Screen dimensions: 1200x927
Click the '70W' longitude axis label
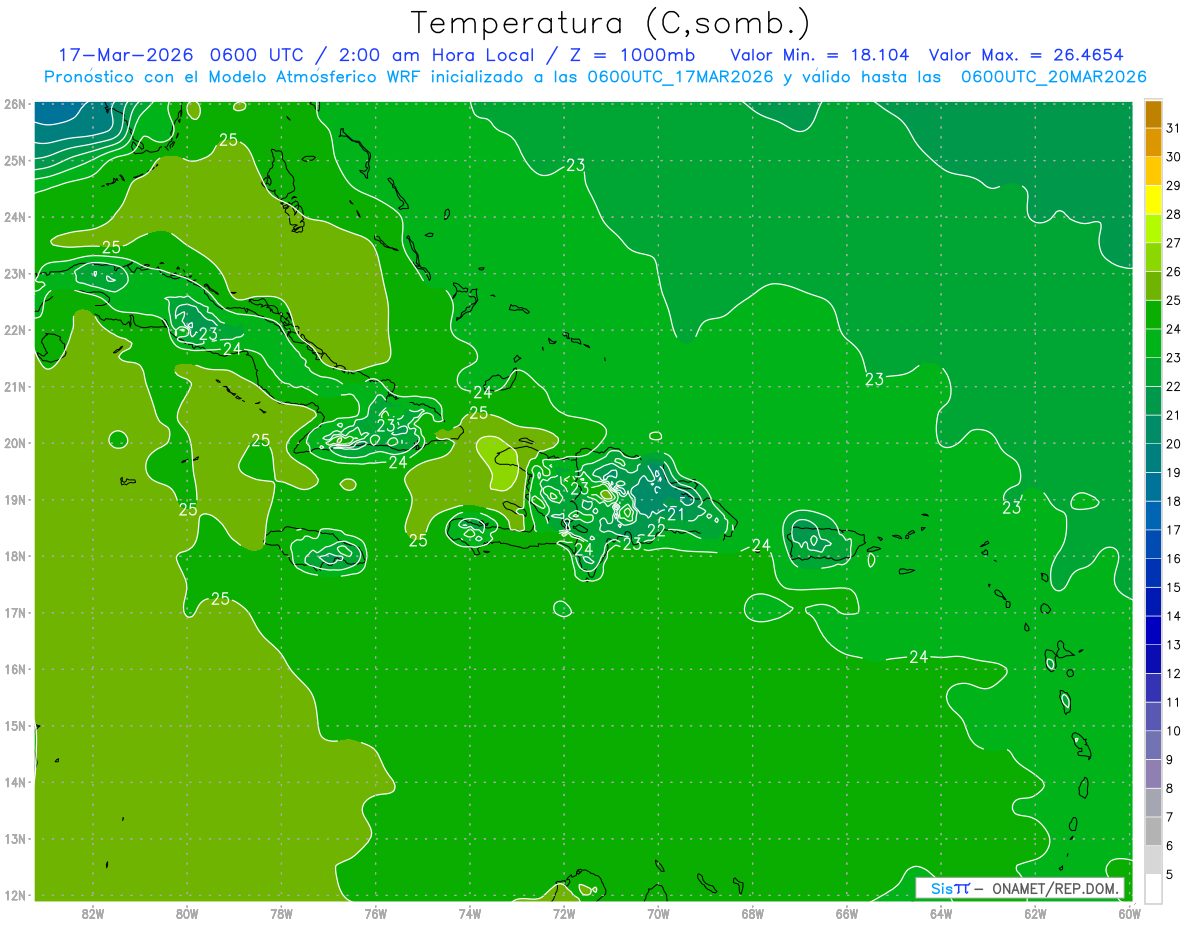[x=658, y=912]
